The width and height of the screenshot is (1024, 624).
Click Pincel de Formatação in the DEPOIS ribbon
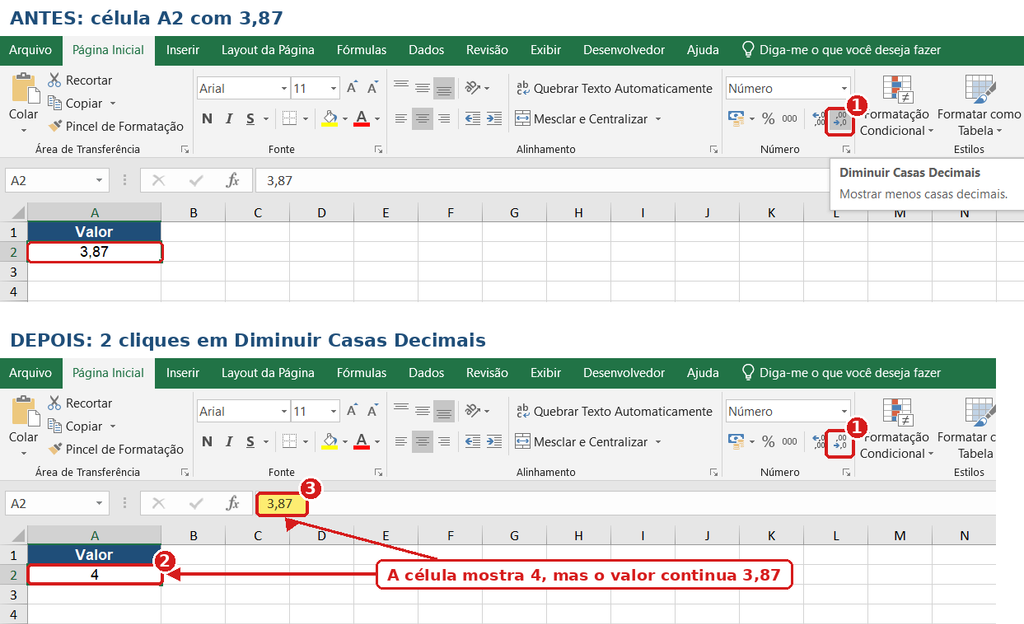pyautogui.click(x=116, y=450)
